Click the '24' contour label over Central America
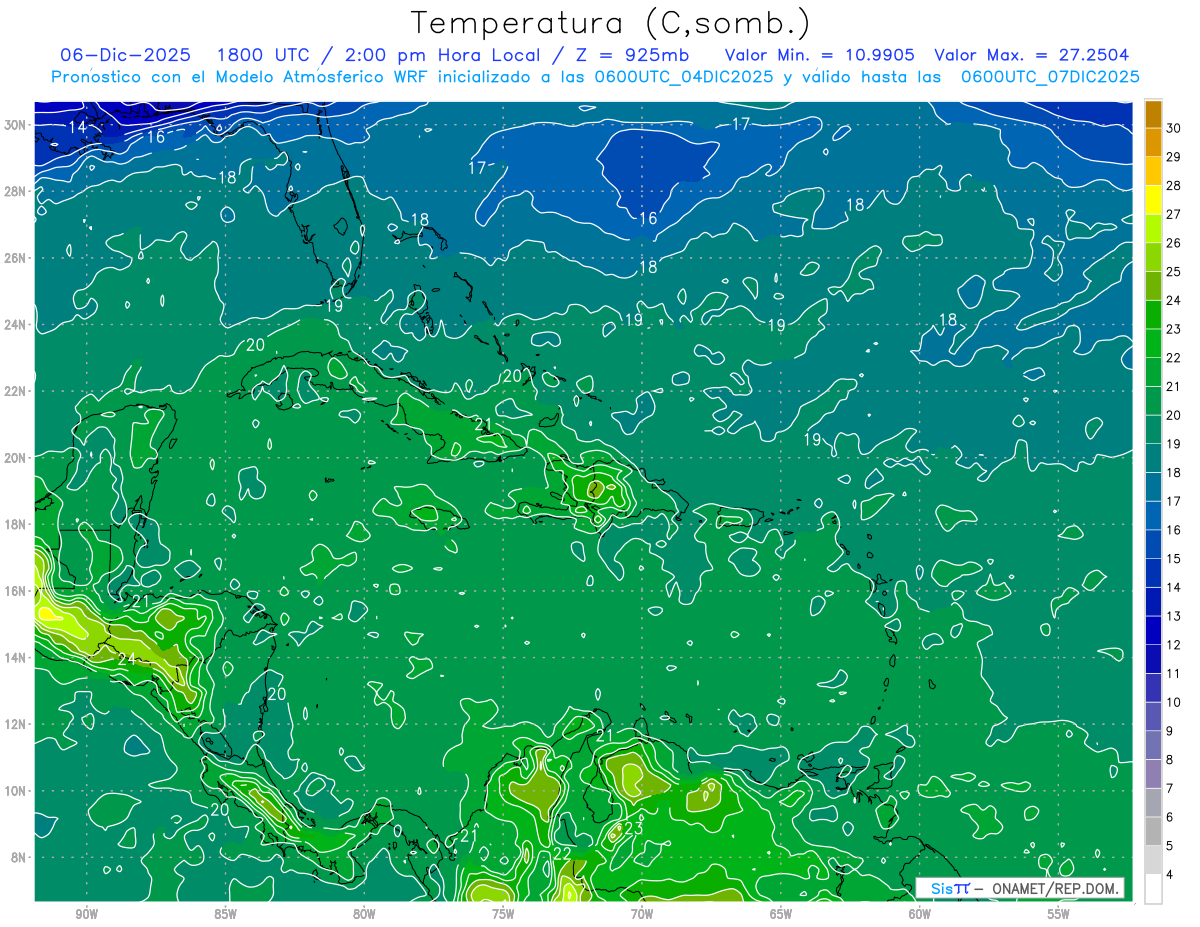The width and height of the screenshot is (1200, 927). point(127,660)
